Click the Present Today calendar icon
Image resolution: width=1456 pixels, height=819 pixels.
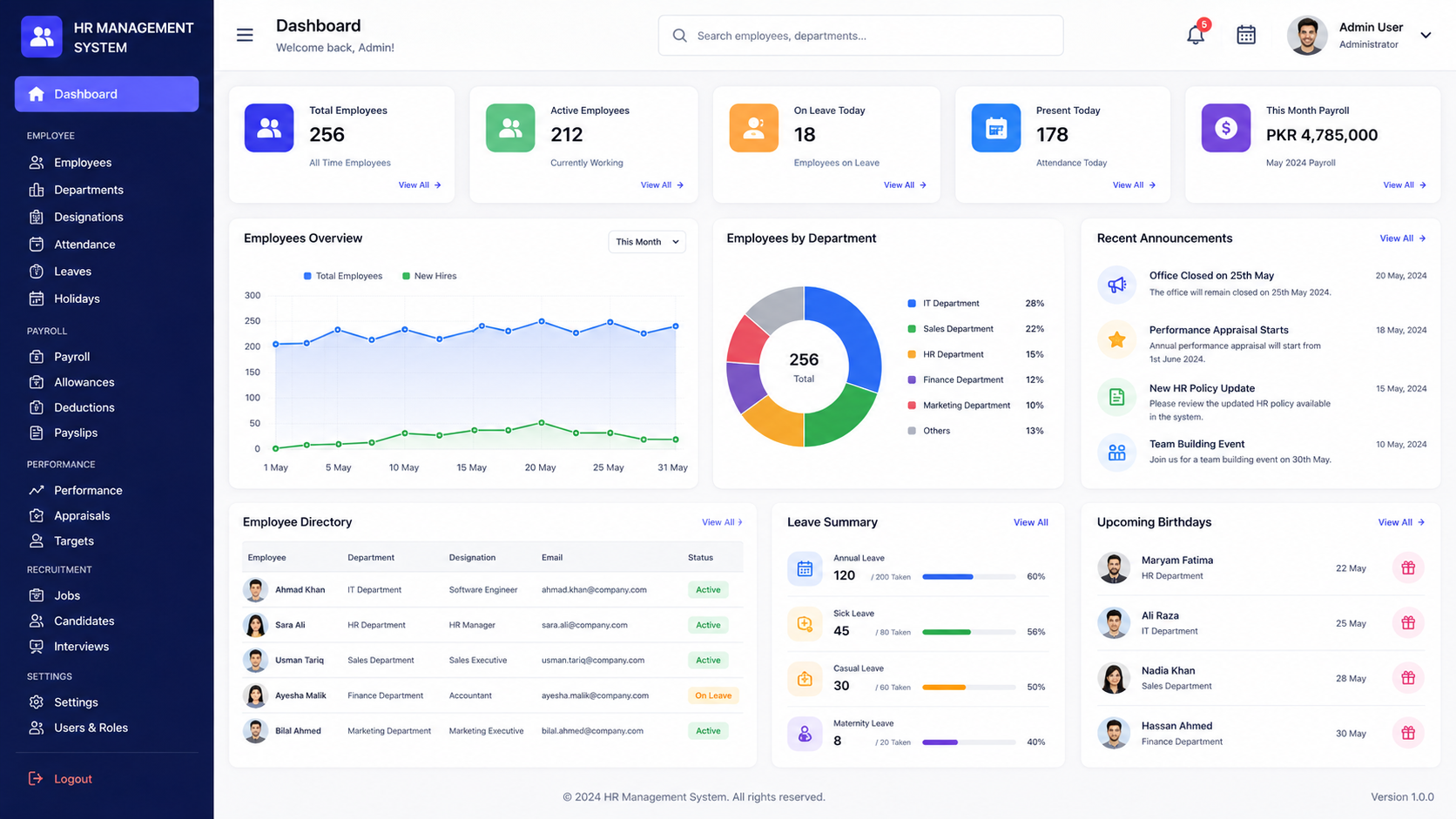tap(995, 128)
